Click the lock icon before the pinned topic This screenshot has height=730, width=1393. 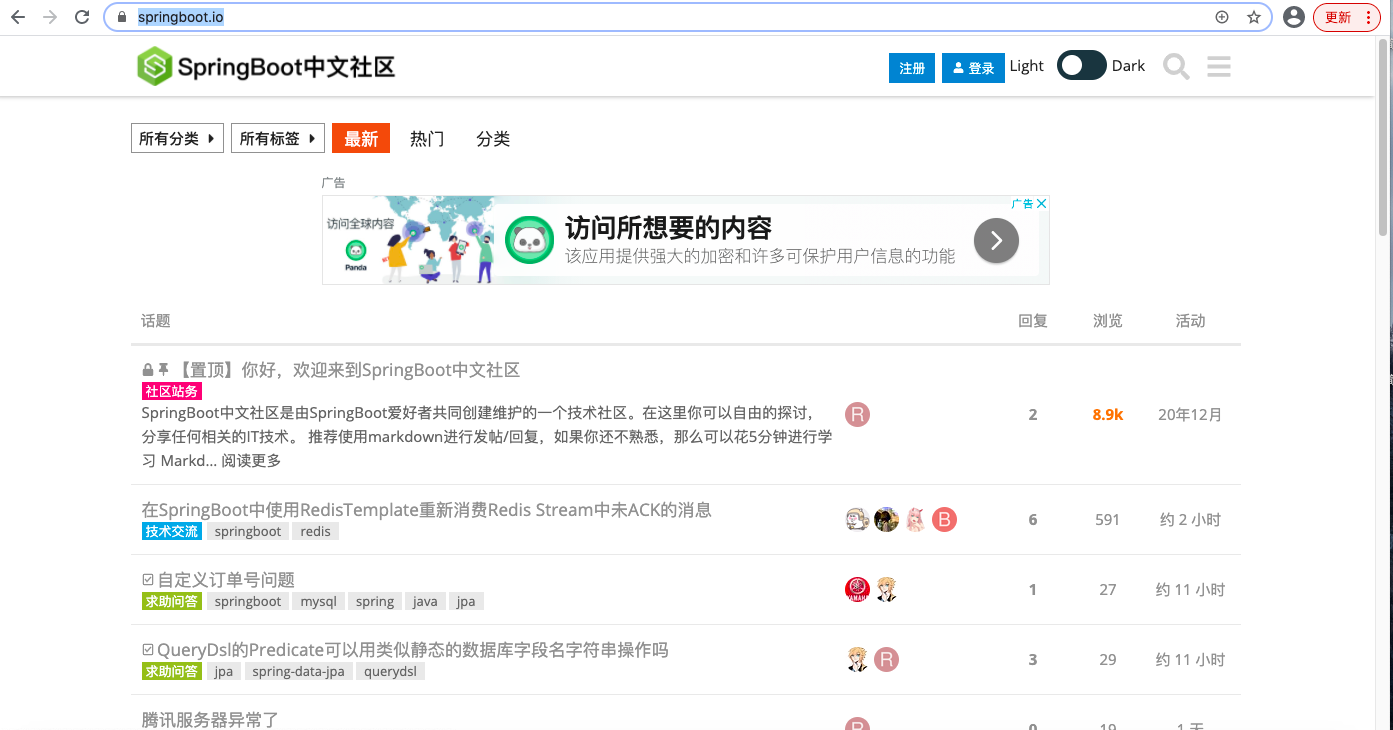(x=147, y=369)
